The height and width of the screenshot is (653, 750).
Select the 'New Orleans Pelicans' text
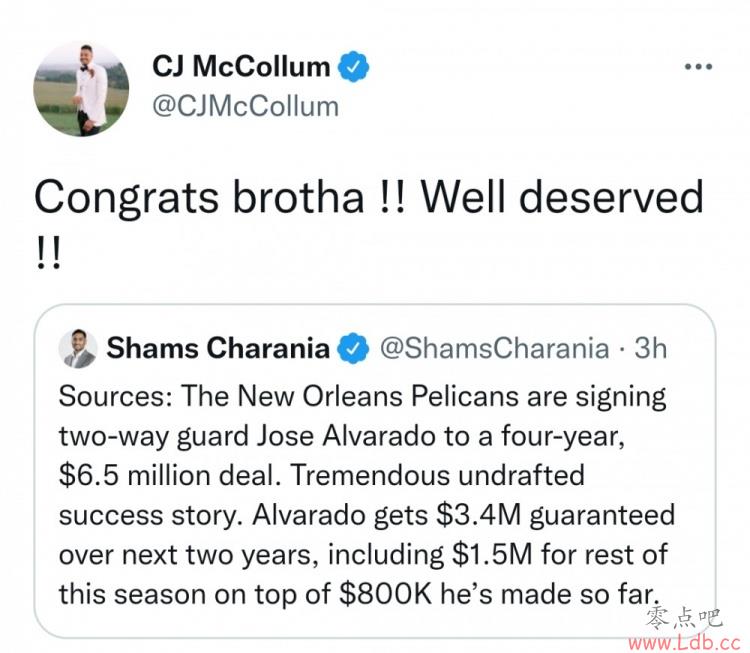click(x=378, y=397)
